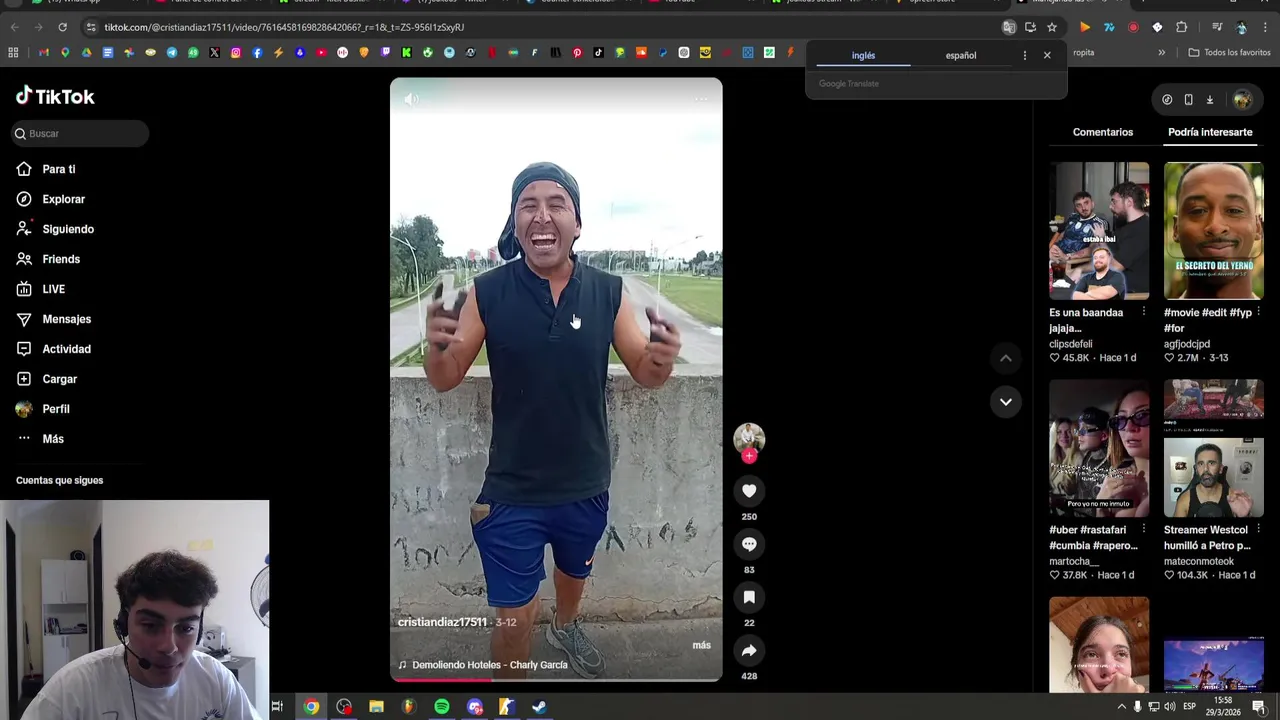This screenshot has width=1280, height=720.
Task: Click the Translate icon in address bar
Action: [1009, 27]
